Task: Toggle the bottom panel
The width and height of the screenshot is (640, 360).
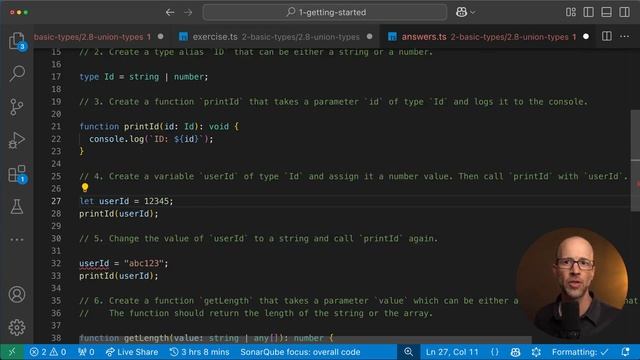Action: (x=607, y=12)
